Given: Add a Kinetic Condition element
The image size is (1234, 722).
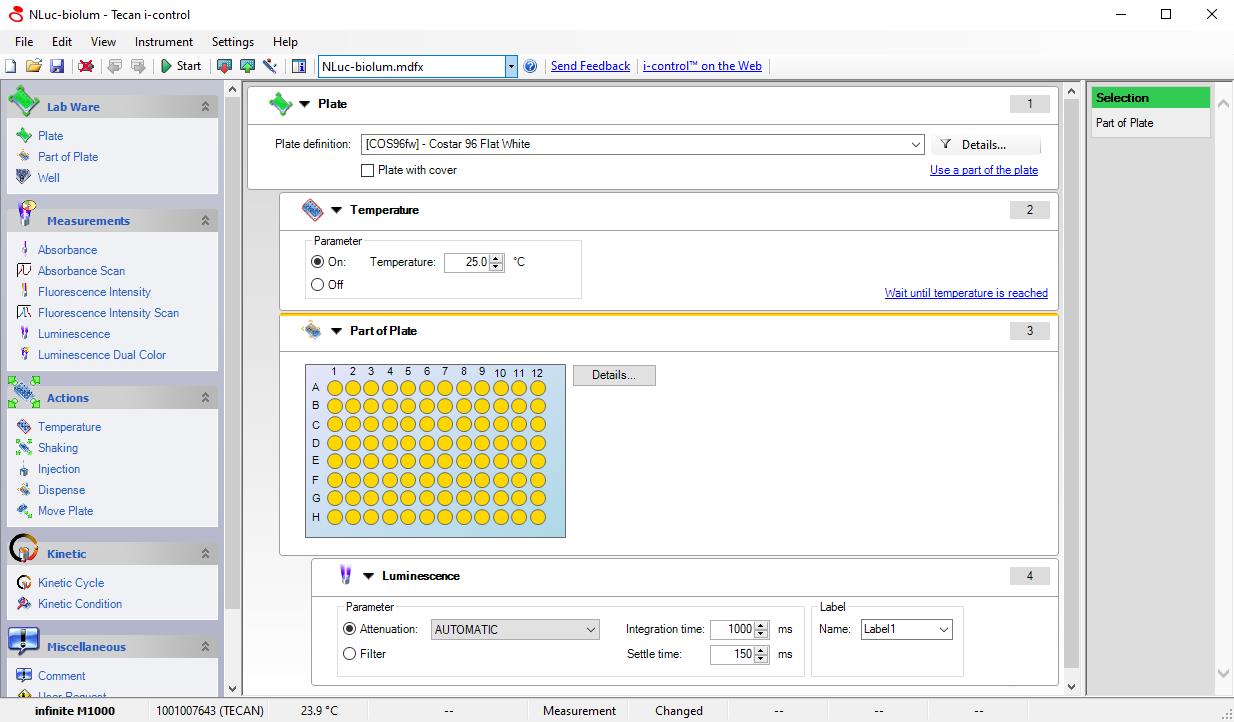Looking at the screenshot, I should point(80,604).
